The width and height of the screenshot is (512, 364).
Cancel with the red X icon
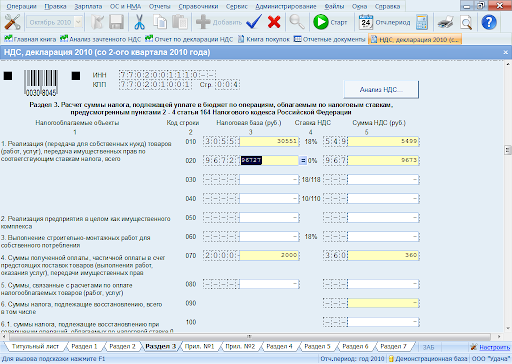tap(274, 22)
